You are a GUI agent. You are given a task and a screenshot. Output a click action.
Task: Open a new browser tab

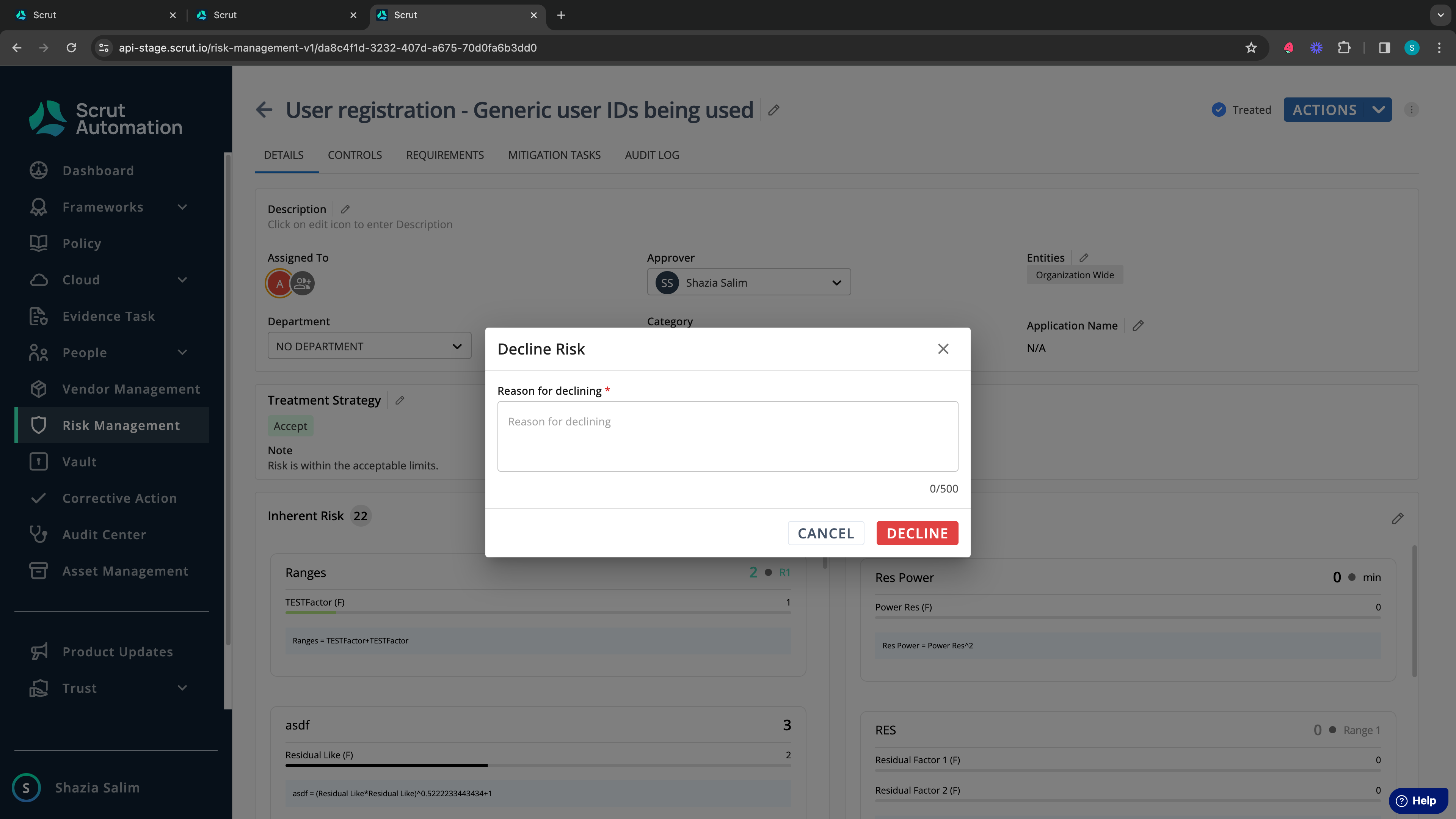[x=561, y=15]
